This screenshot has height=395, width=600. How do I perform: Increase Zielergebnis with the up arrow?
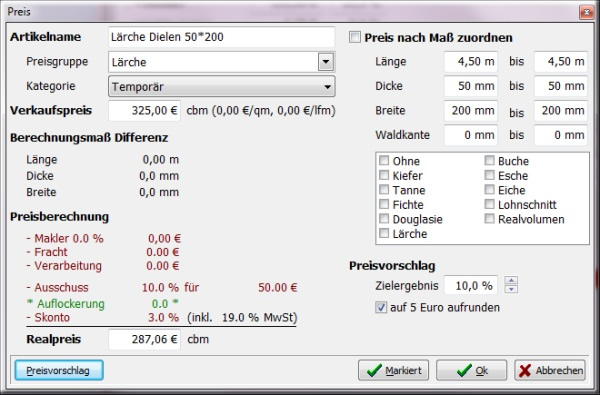tap(511, 281)
